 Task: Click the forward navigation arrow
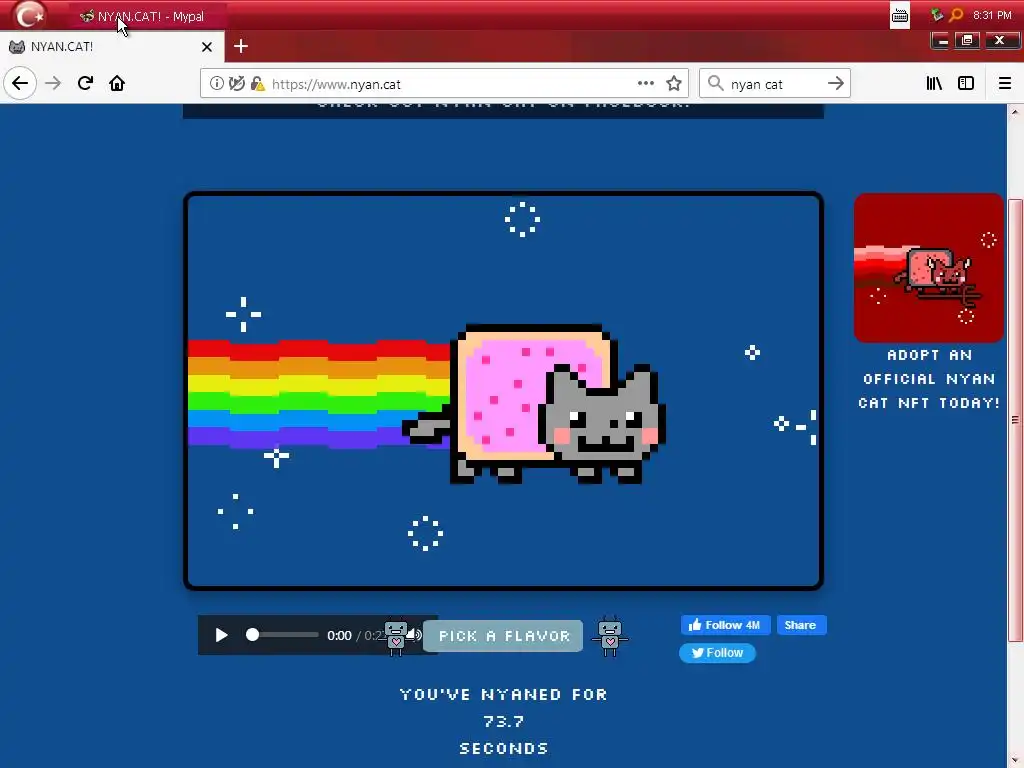coord(53,84)
